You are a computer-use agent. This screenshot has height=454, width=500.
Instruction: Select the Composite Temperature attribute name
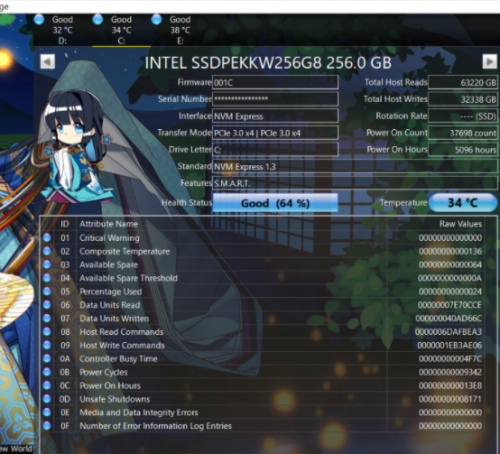[125, 251]
